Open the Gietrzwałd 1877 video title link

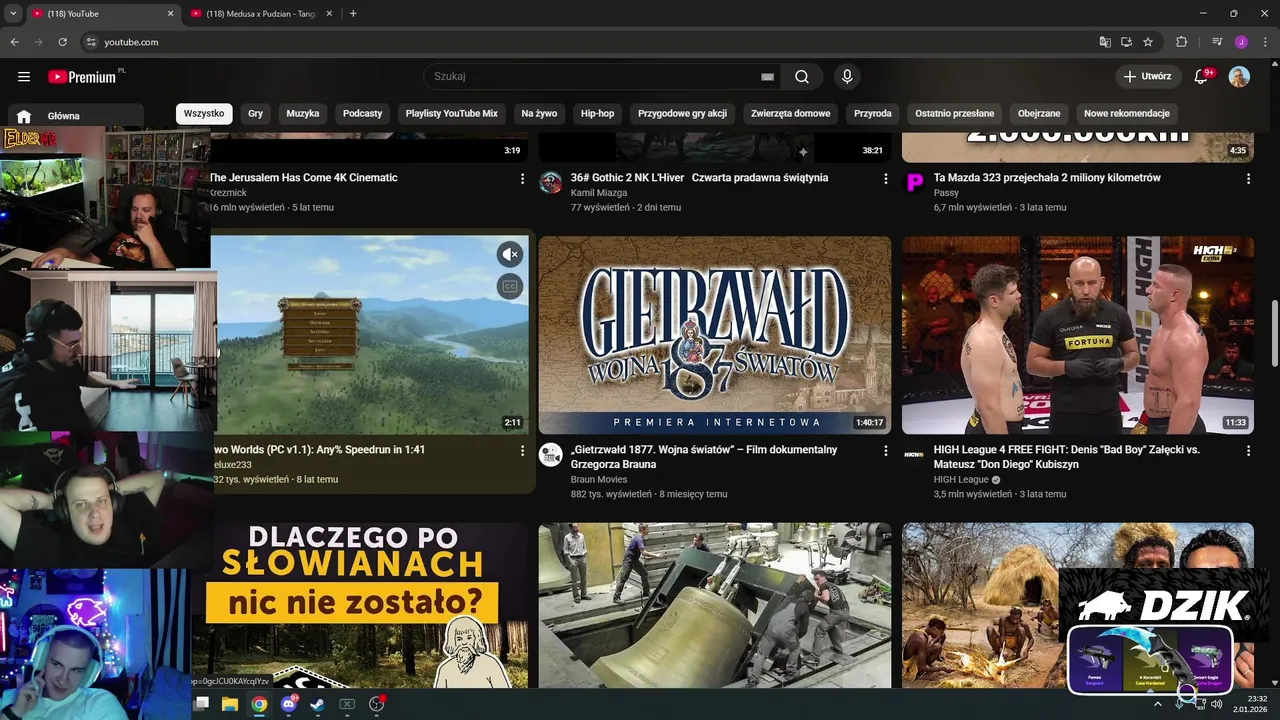coord(704,457)
